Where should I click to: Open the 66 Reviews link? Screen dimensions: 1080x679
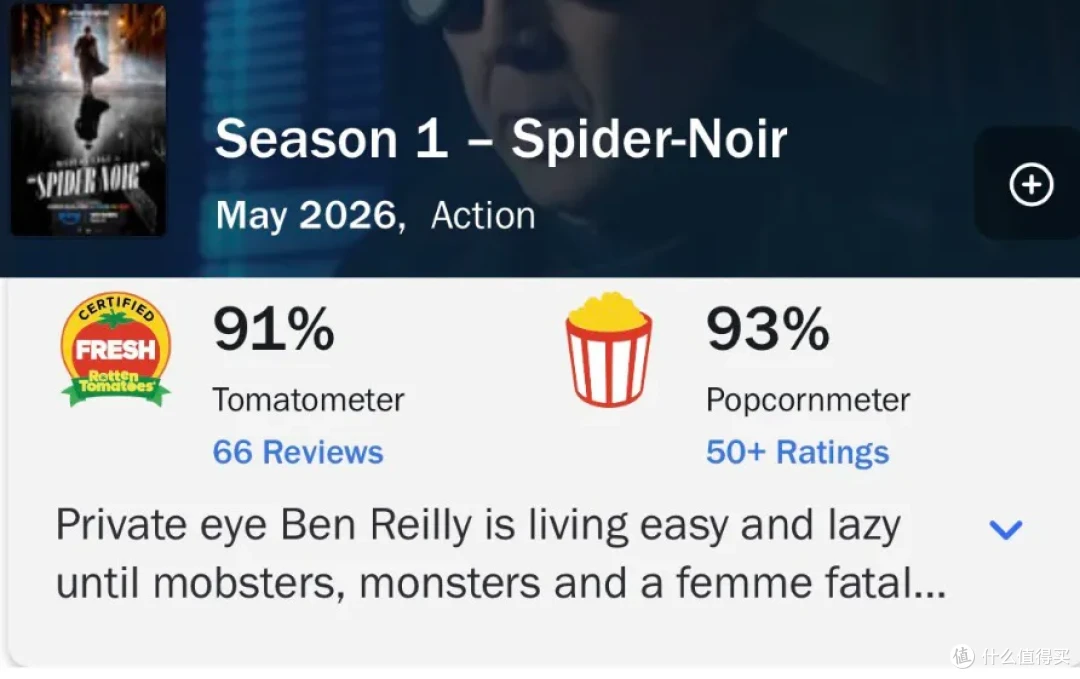pyautogui.click(x=298, y=452)
